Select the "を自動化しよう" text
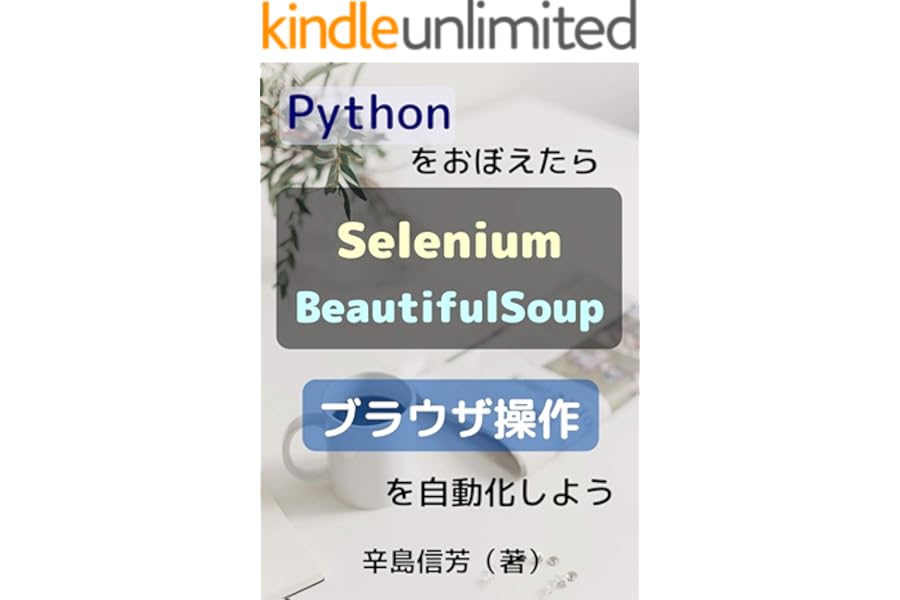Screen dimensions: 900x600 pos(499,493)
